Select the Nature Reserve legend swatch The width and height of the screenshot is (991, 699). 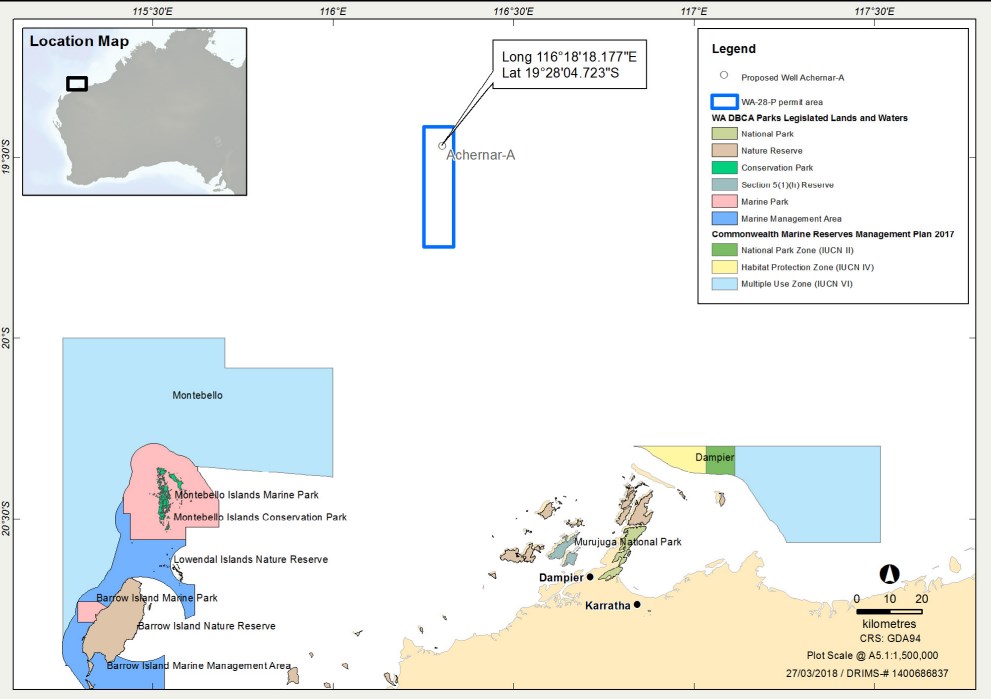tap(724, 151)
